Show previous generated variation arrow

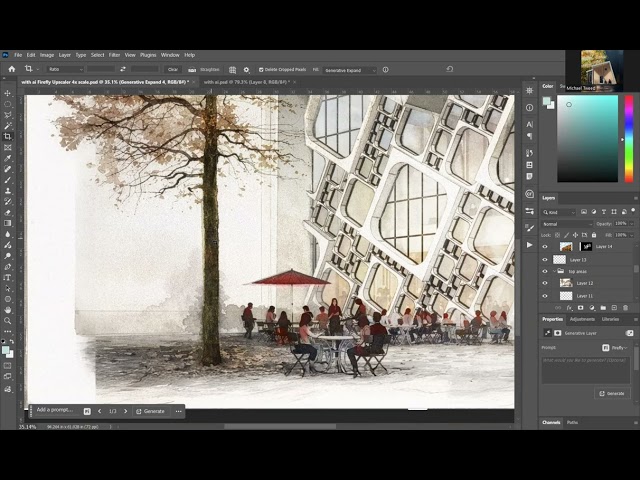click(100, 411)
